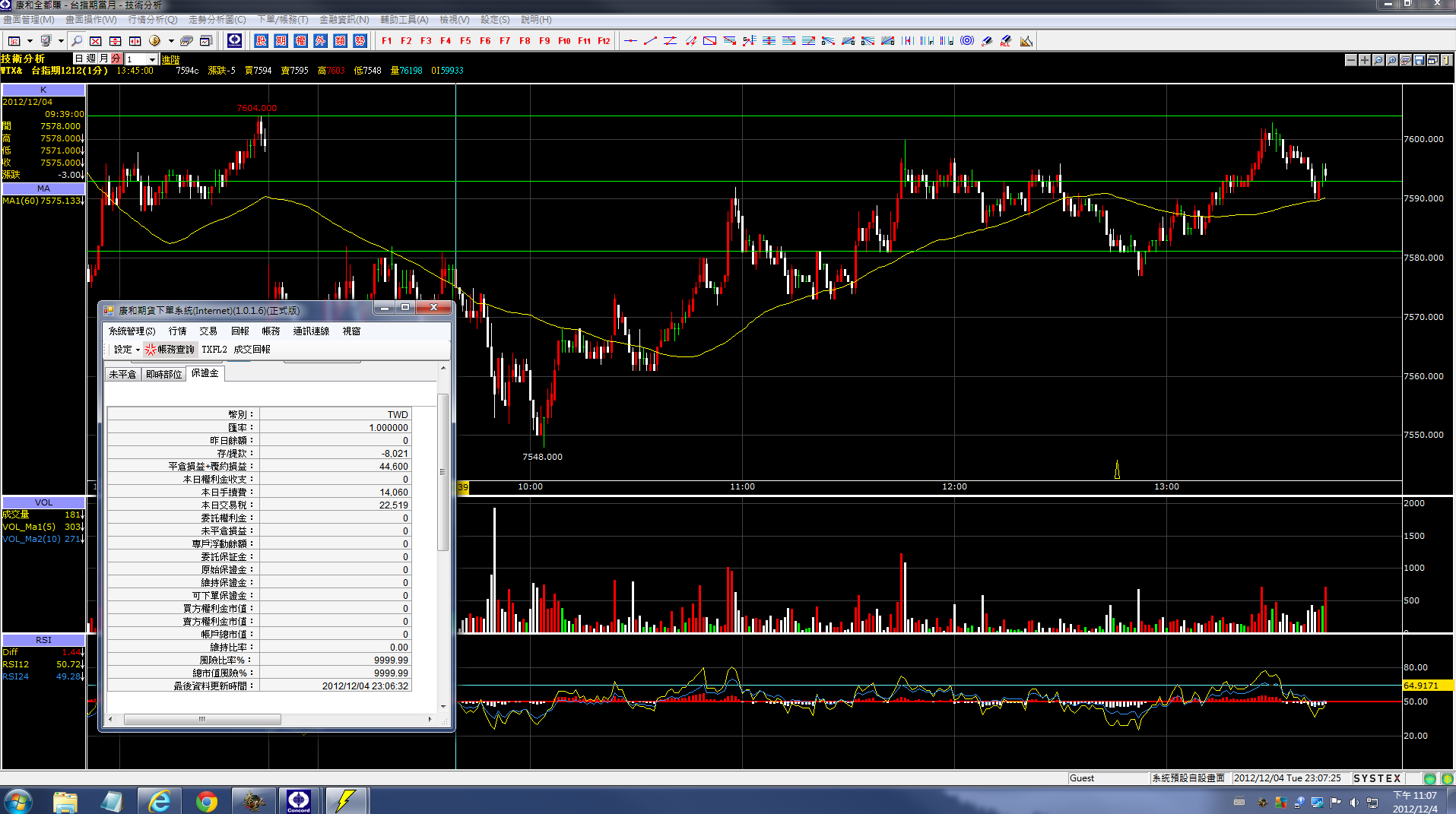Viewport: 1456px width, 814px height.
Task: Click the 64.9171 RSI value marker
Action: click(1428, 686)
